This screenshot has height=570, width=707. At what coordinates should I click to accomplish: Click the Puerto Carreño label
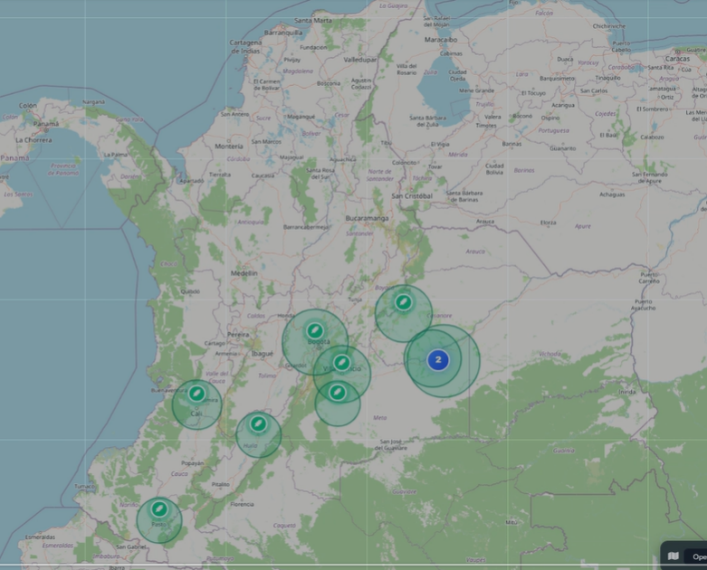[x=649, y=278]
